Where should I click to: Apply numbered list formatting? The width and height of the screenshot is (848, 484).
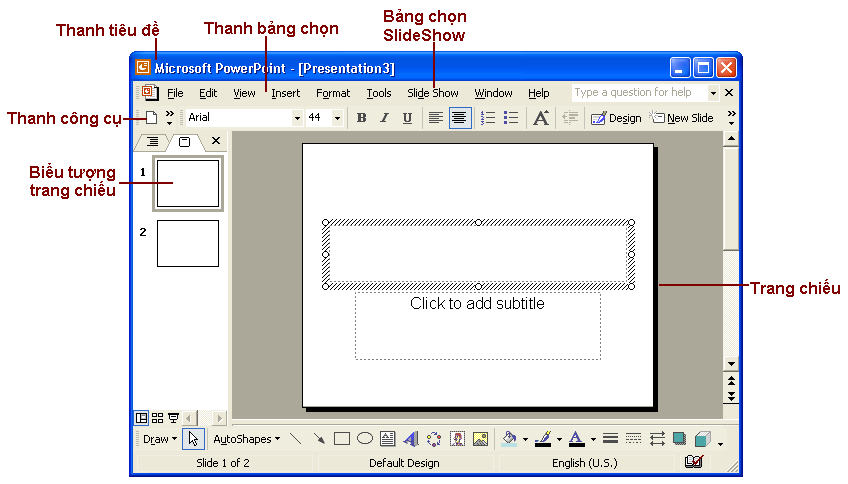(487, 118)
